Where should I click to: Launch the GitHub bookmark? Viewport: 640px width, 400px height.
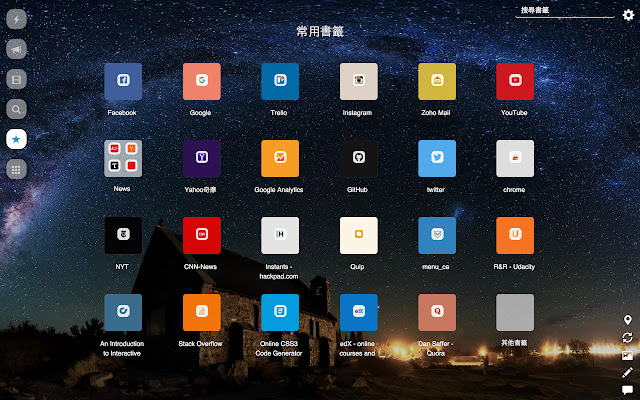[358, 158]
